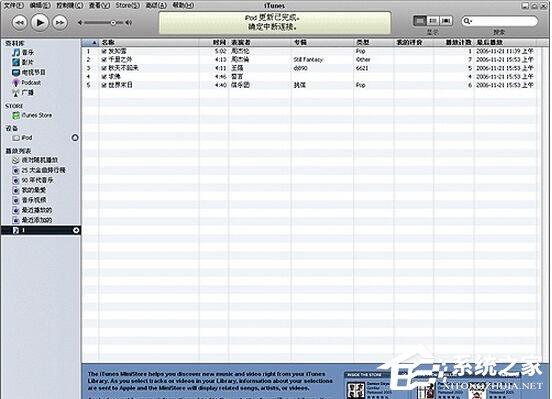Sort by the 播放计数 play count column
552x399 pixels.
tap(454, 43)
